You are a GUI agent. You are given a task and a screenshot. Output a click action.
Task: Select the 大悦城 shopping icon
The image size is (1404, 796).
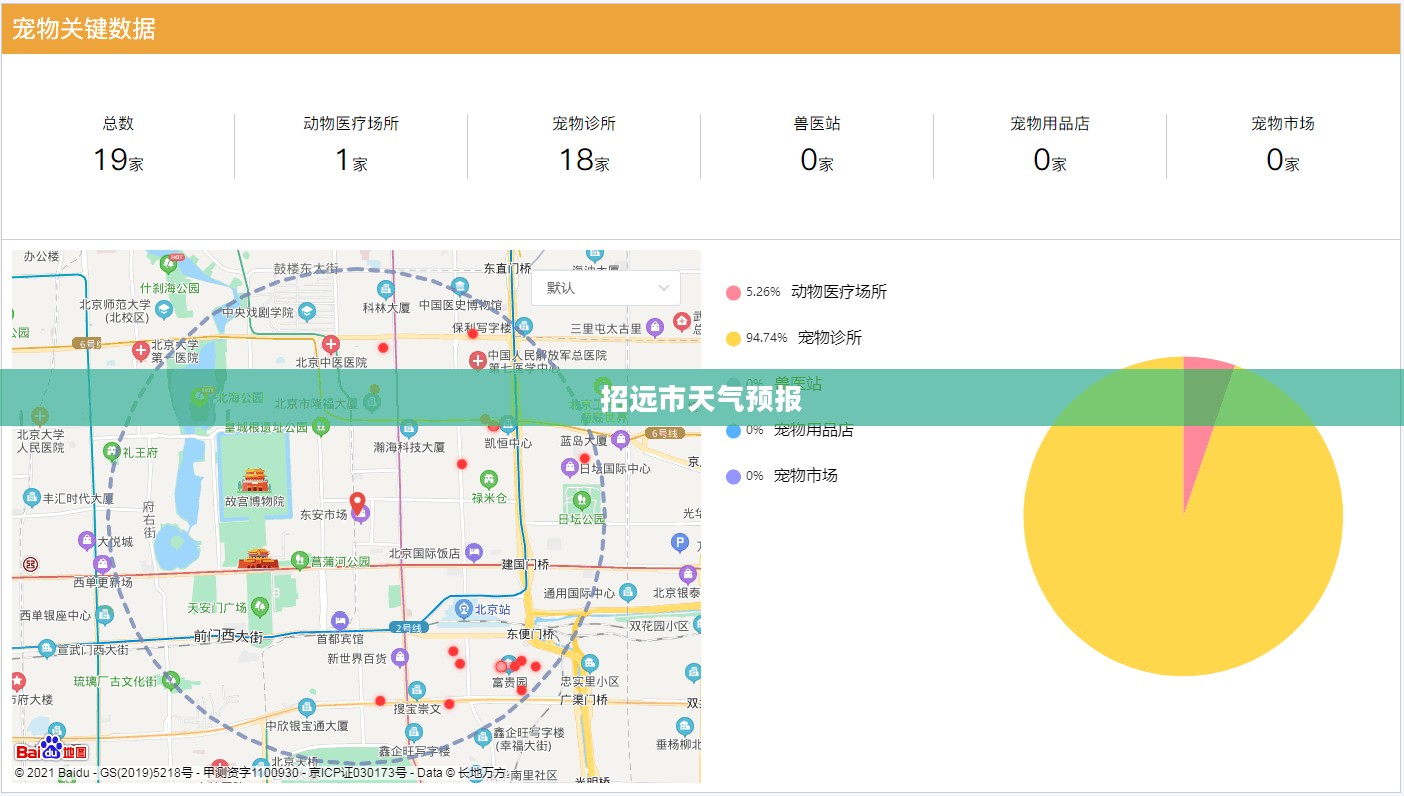click(87, 541)
